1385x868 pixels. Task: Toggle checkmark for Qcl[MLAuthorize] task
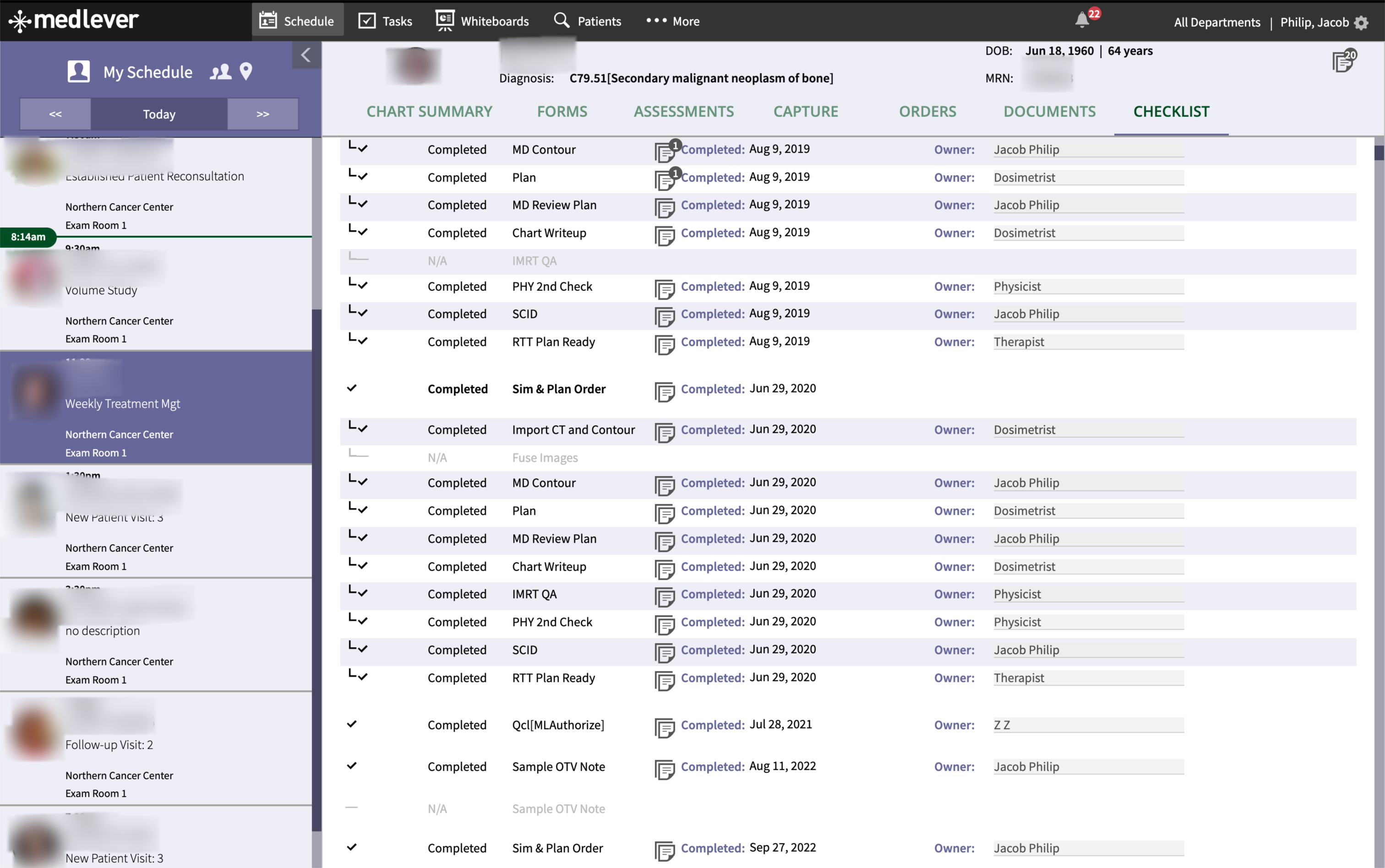(352, 724)
